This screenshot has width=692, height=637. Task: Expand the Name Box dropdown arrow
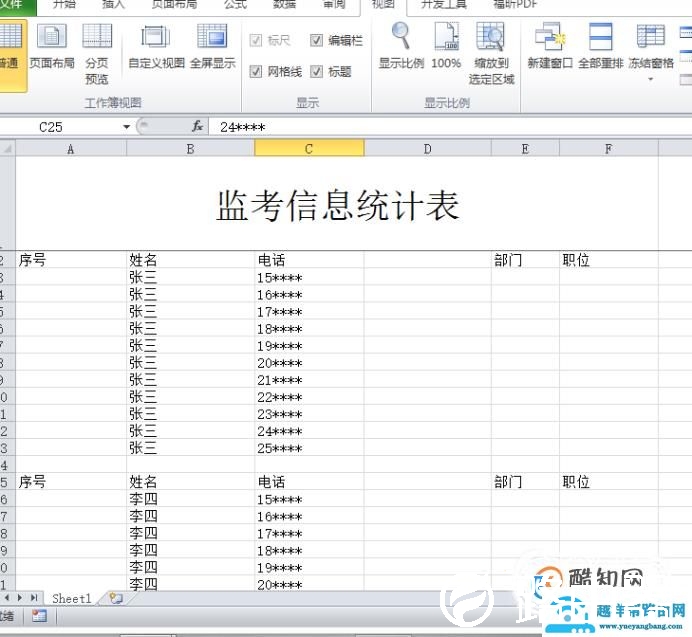click(x=127, y=127)
